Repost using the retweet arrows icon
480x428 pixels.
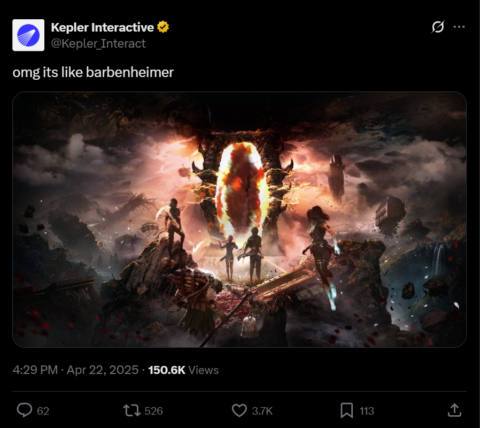click(132, 410)
